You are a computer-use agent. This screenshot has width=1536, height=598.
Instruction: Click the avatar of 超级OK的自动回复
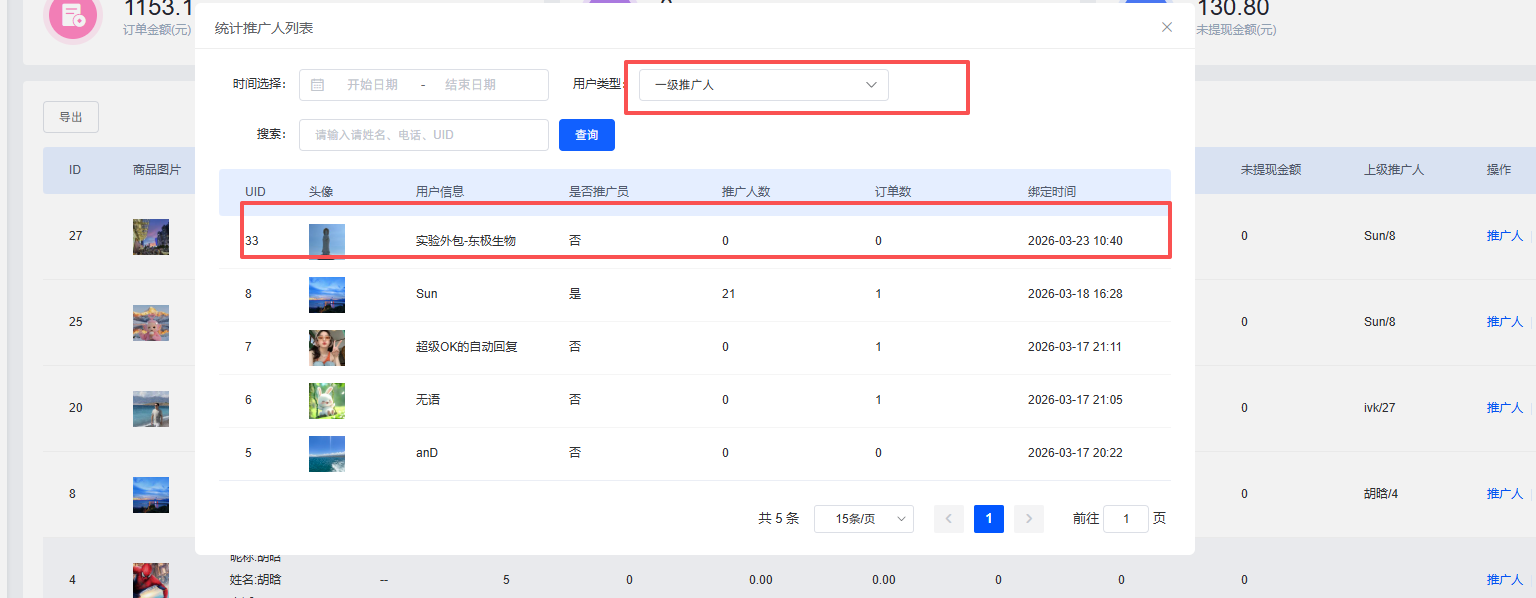point(327,347)
